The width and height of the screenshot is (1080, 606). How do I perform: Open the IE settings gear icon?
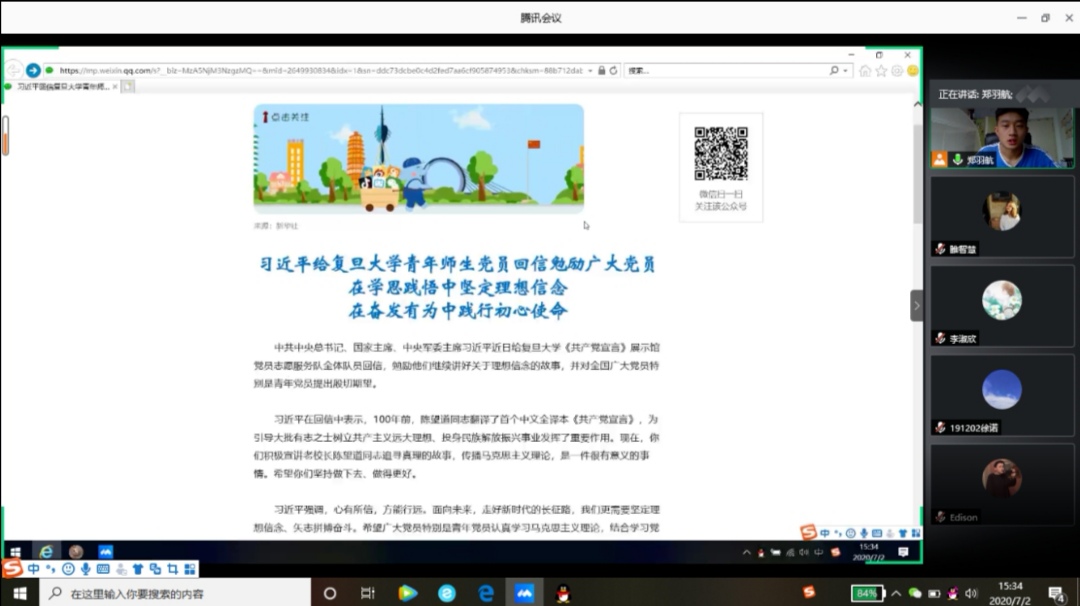point(897,71)
